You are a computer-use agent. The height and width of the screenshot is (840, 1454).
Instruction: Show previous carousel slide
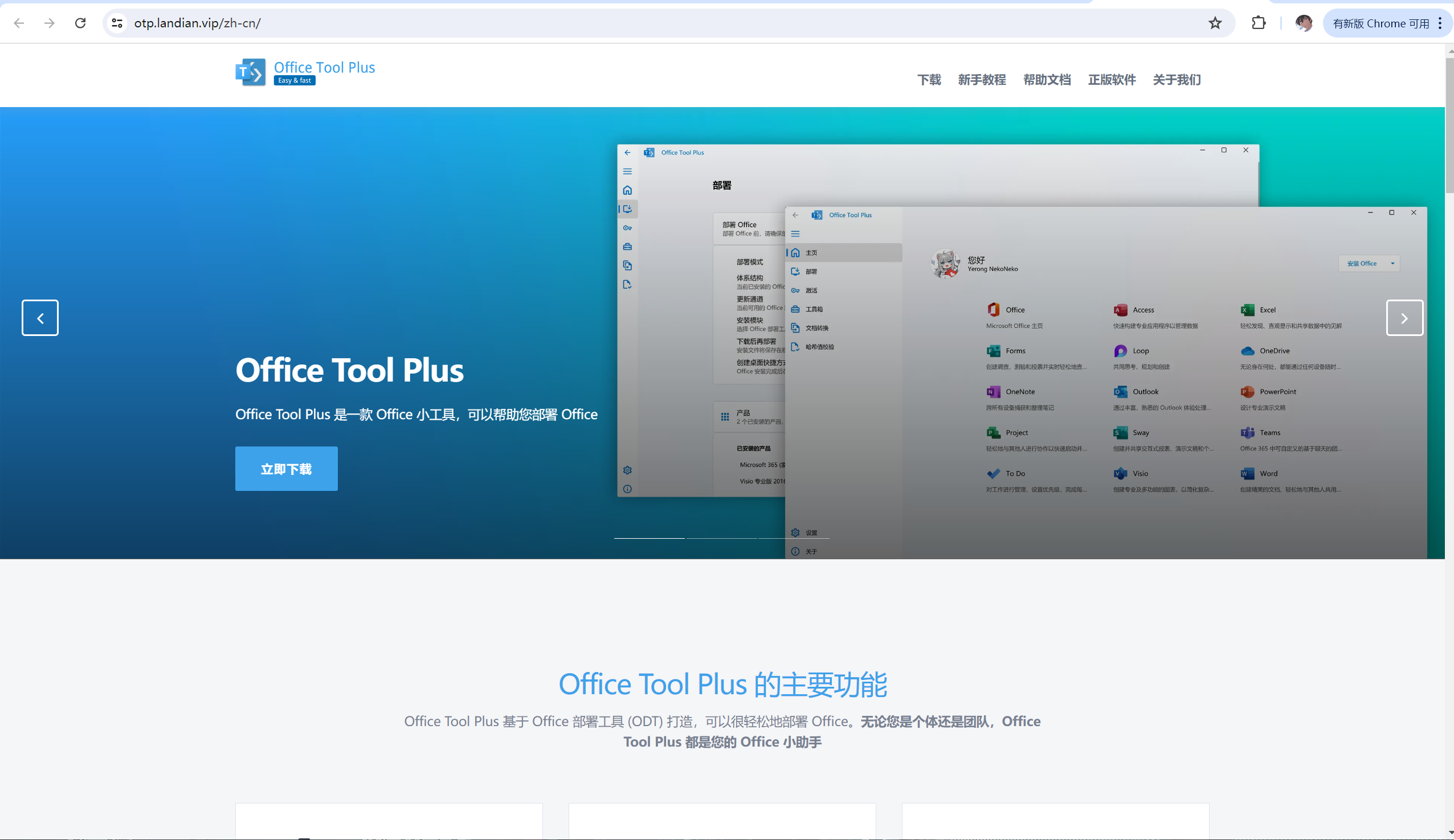click(x=40, y=318)
